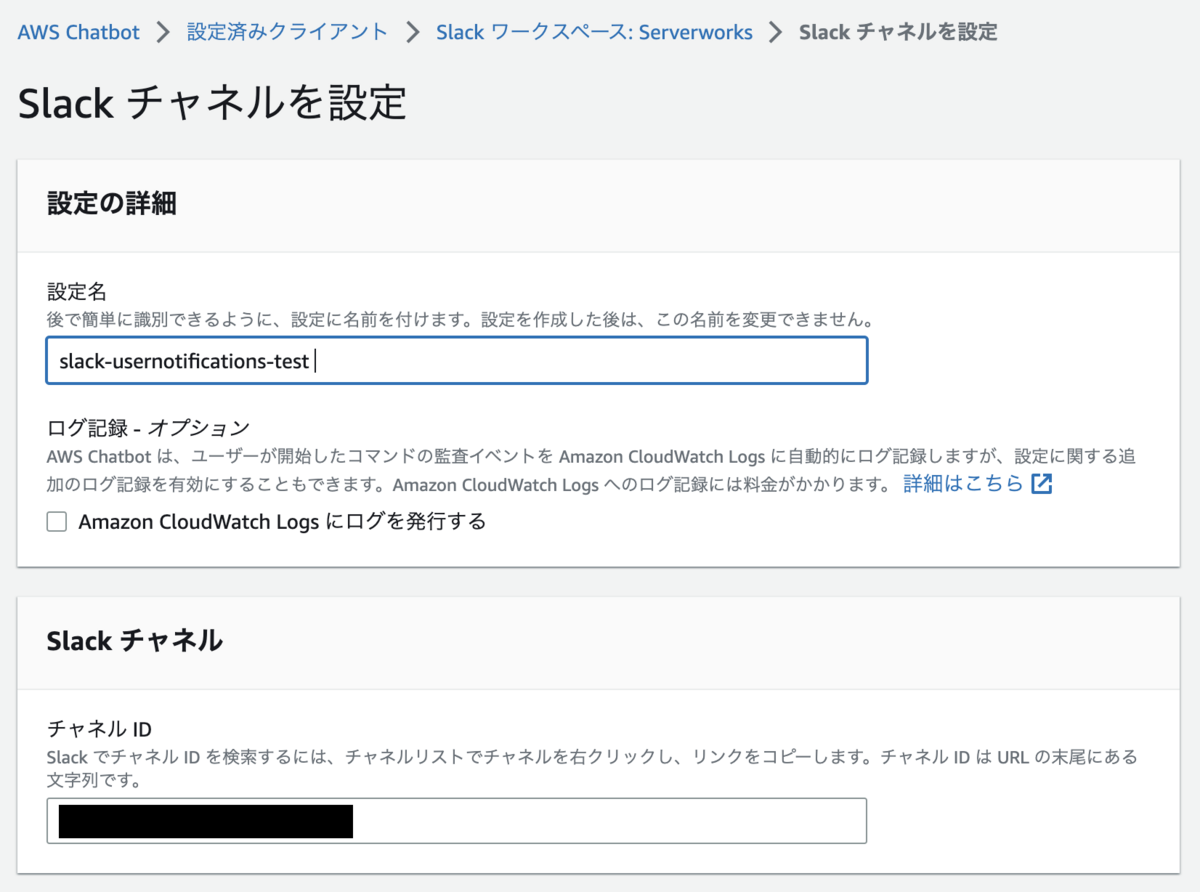Click the チャネル ID field label
The height and width of the screenshot is (892, 1200).
[99, 728]
